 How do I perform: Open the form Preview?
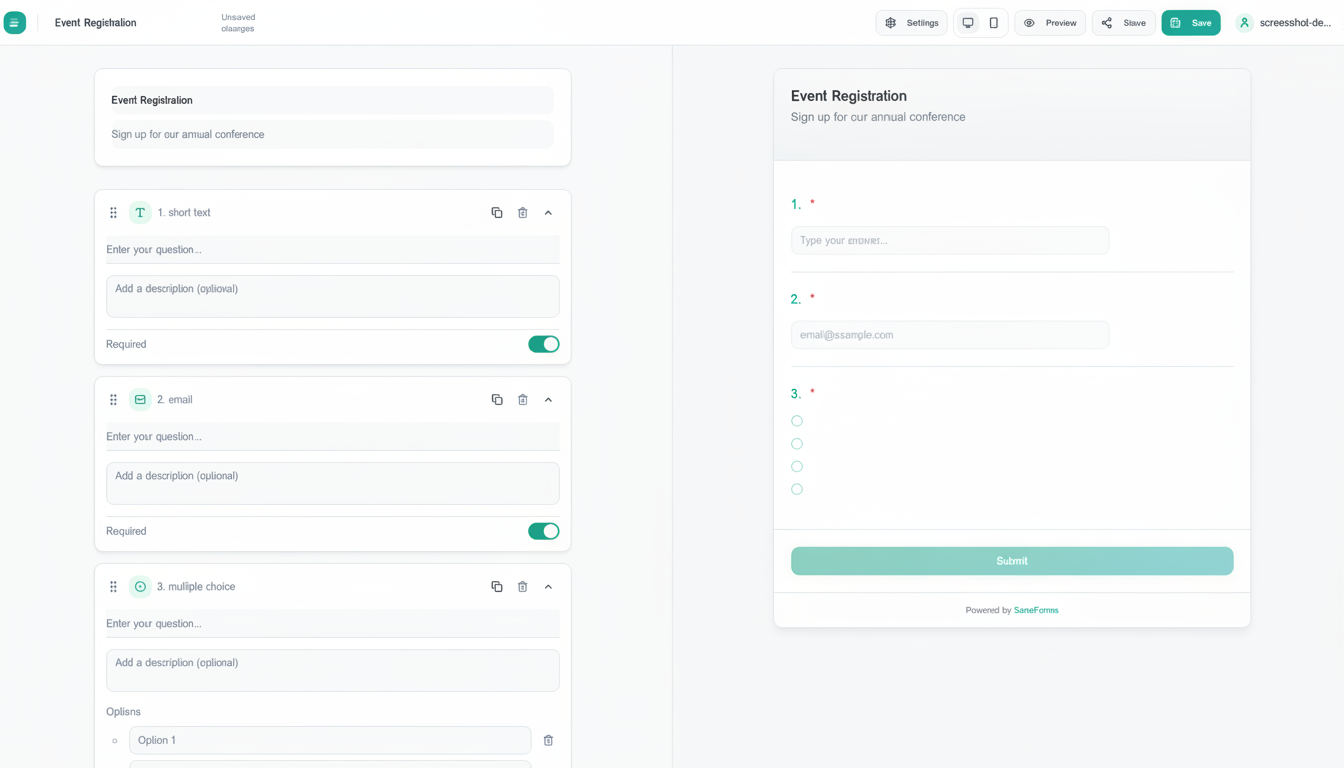pyautogui.click(x=1050, y=23)
